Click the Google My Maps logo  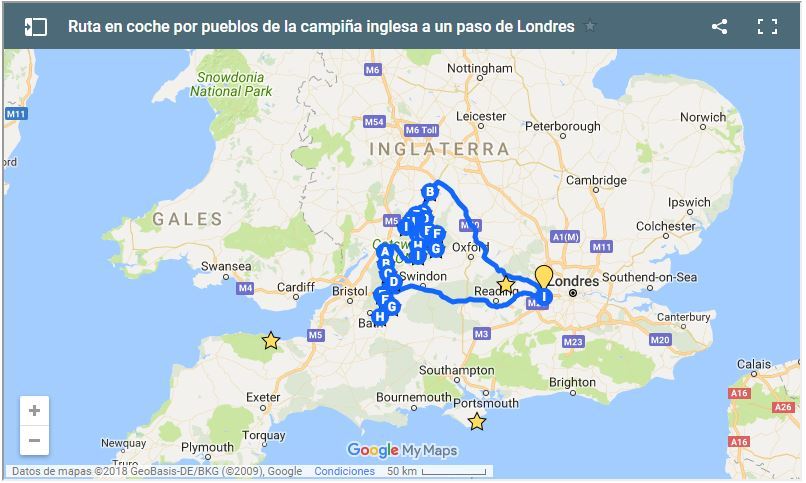[x=402, y=450]
